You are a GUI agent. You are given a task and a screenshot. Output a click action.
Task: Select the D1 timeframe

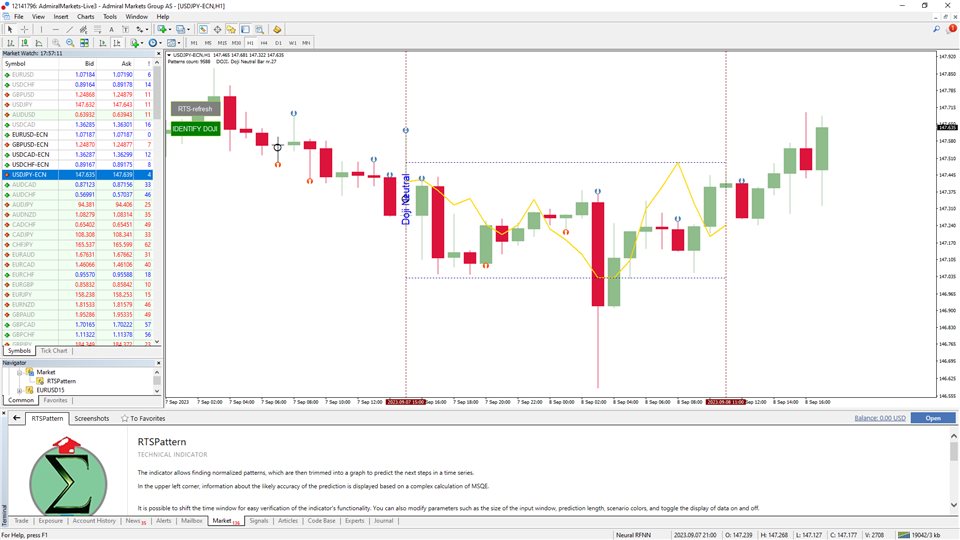click(278, 43)
